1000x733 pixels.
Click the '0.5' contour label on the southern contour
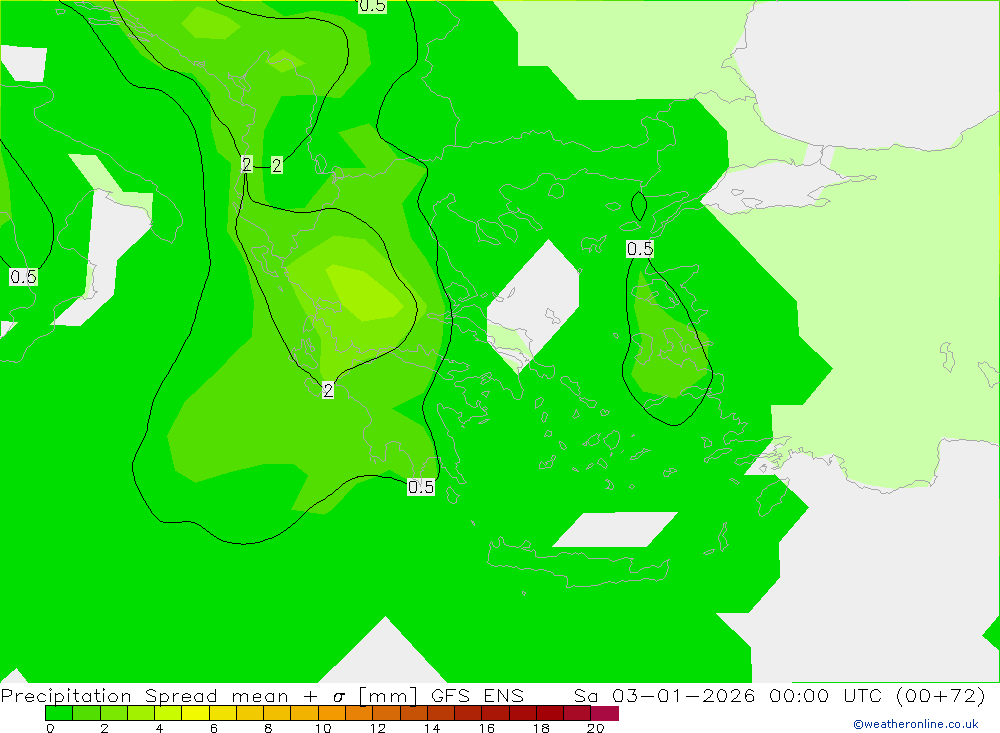click(x=421, y=487)
